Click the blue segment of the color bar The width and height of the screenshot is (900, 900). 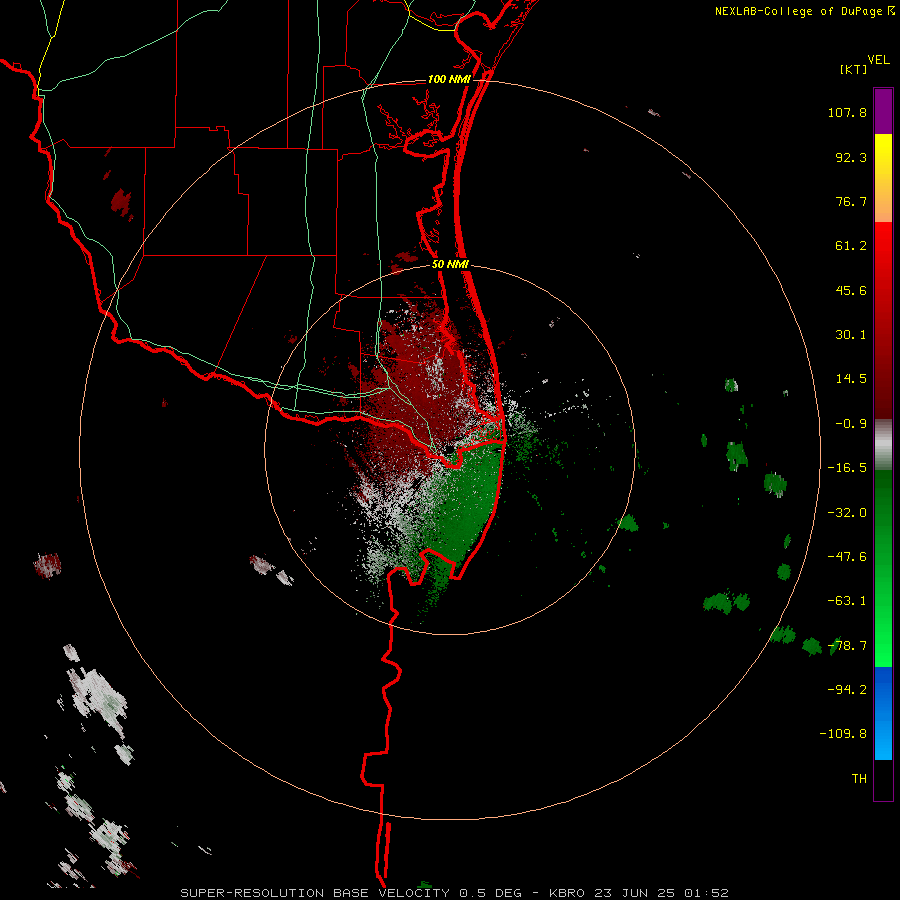coord(883,713)
